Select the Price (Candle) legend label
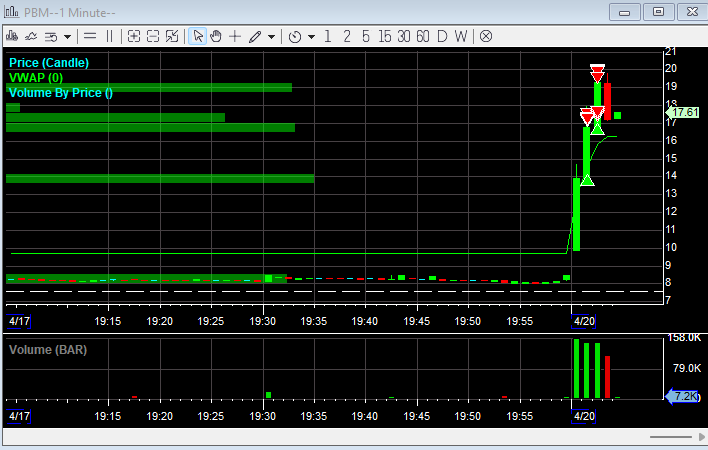This screenshot has height=450, width=708. 49,63
